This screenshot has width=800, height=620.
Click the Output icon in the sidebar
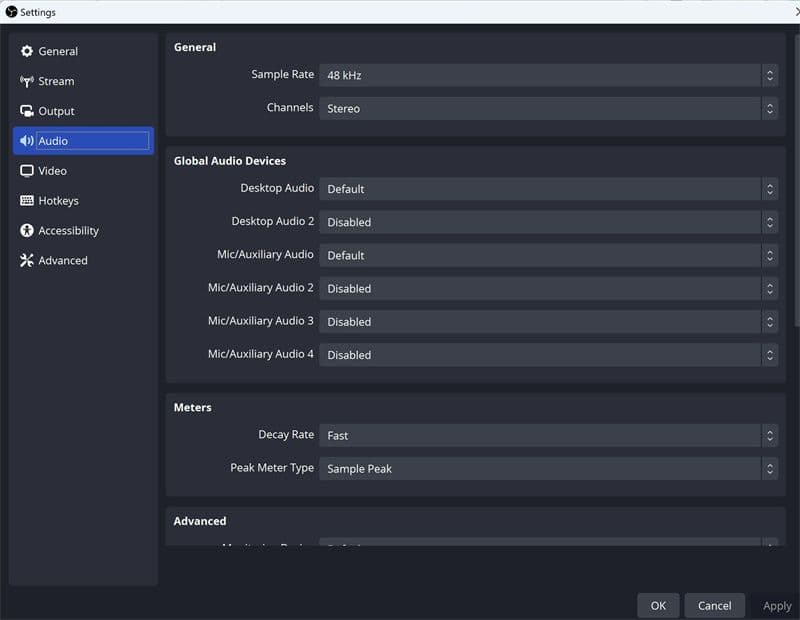28,111
